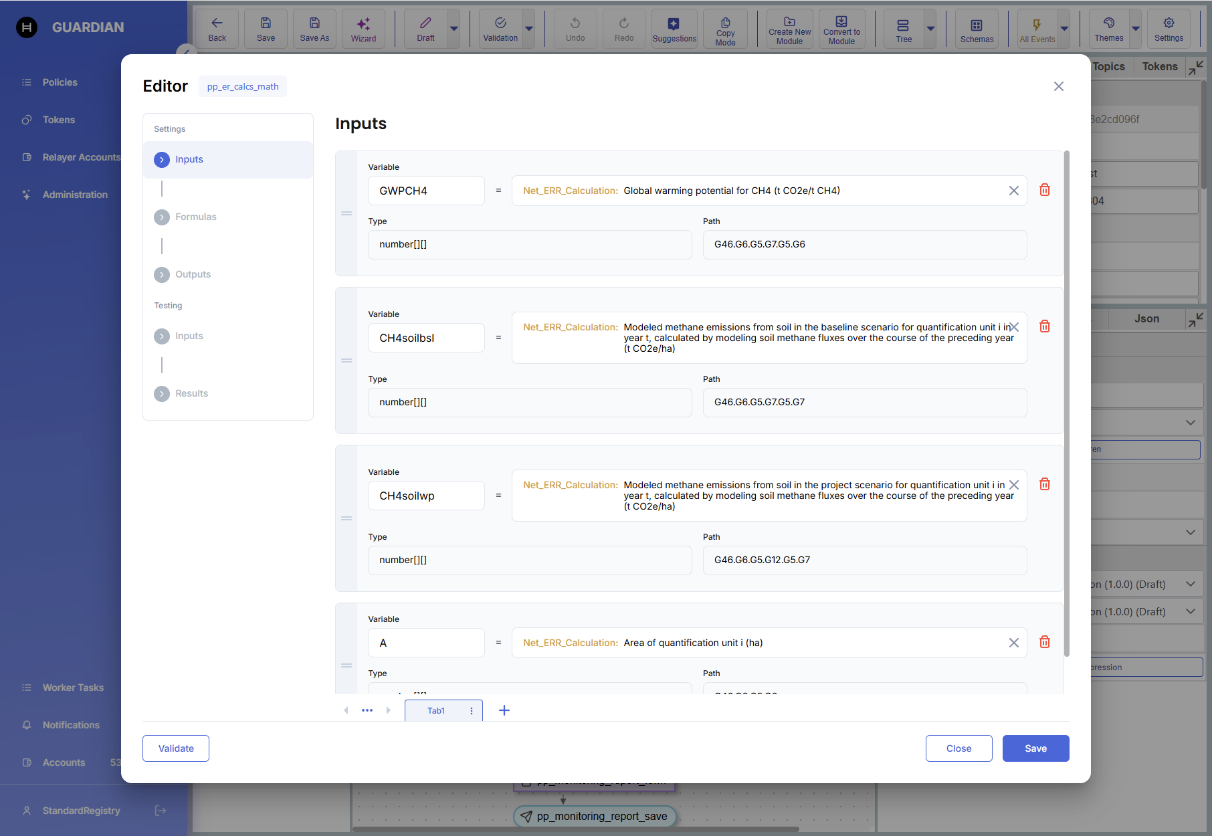Go to the Formulas step
The height and width of the screenshot is (836, 1212).
point(196,217)
